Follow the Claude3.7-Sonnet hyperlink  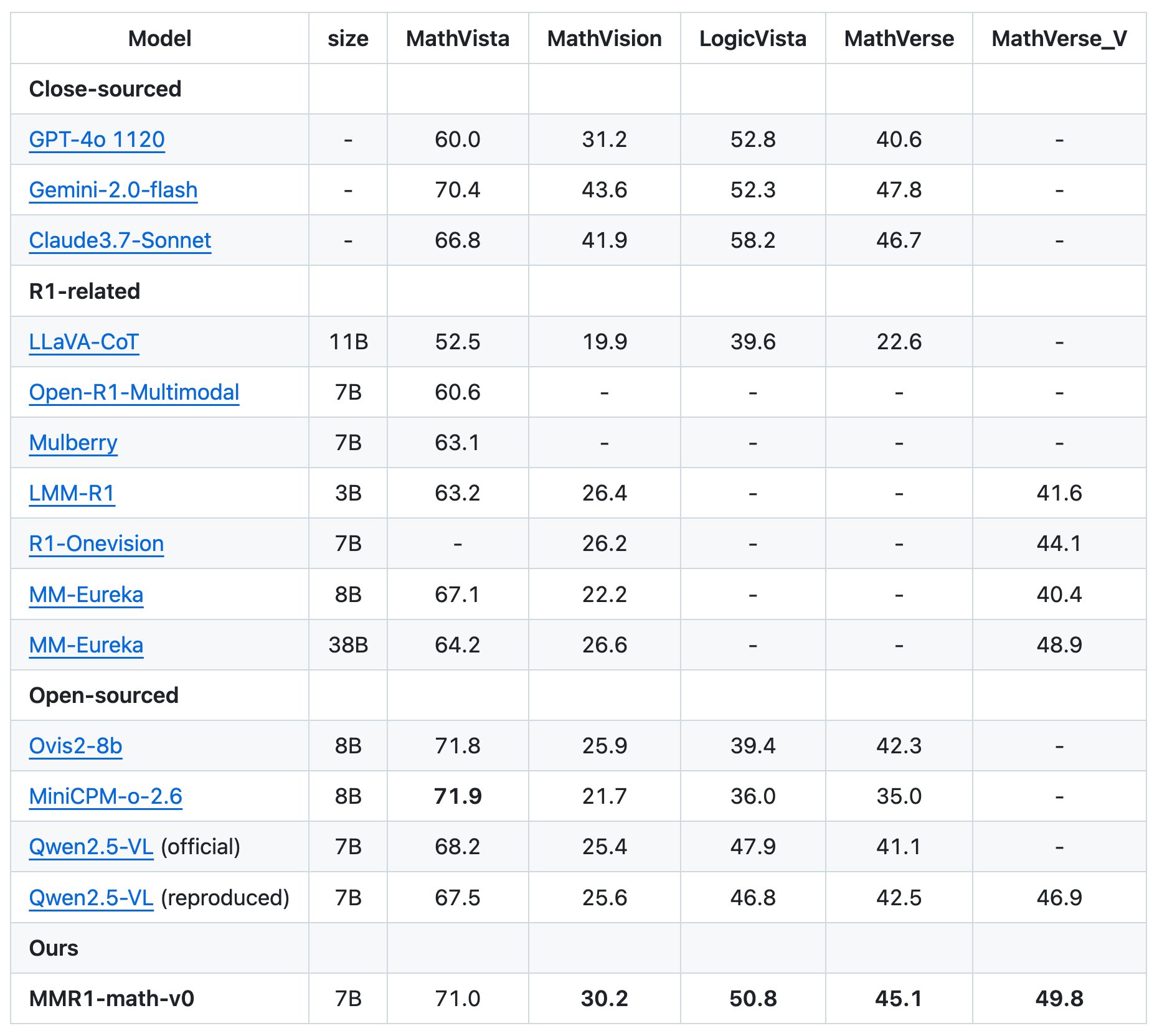[x=120, y=240]
